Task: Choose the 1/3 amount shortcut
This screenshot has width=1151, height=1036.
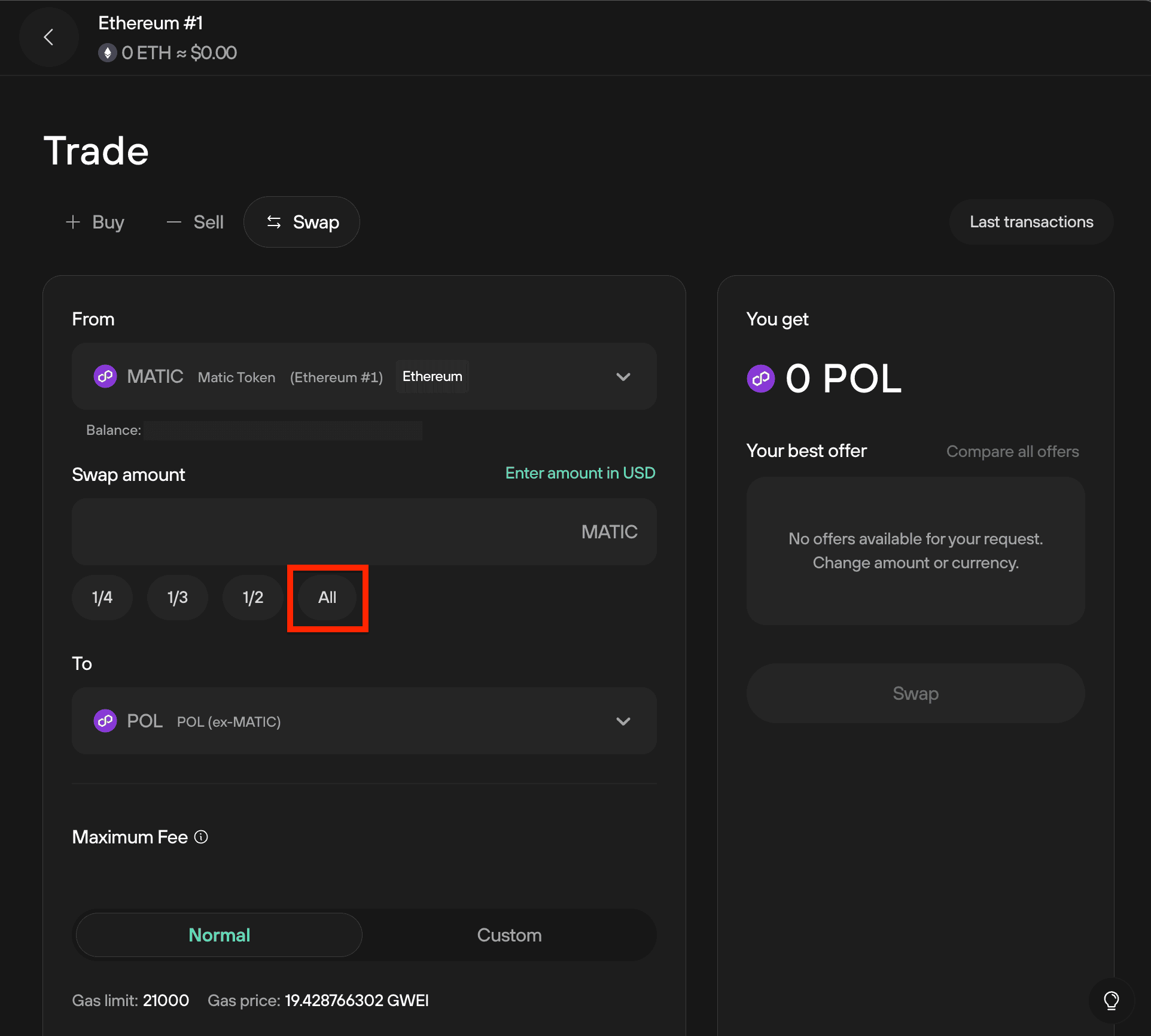Action: tap(178, 598)
